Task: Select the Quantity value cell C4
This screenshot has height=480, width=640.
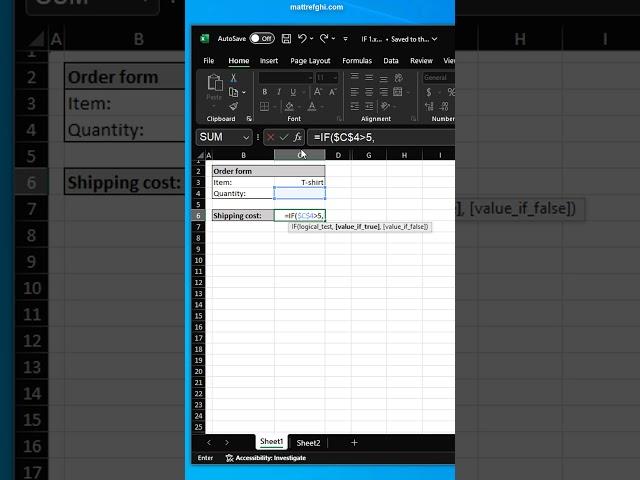Action: pyautogui.click(x=300, y=193)
